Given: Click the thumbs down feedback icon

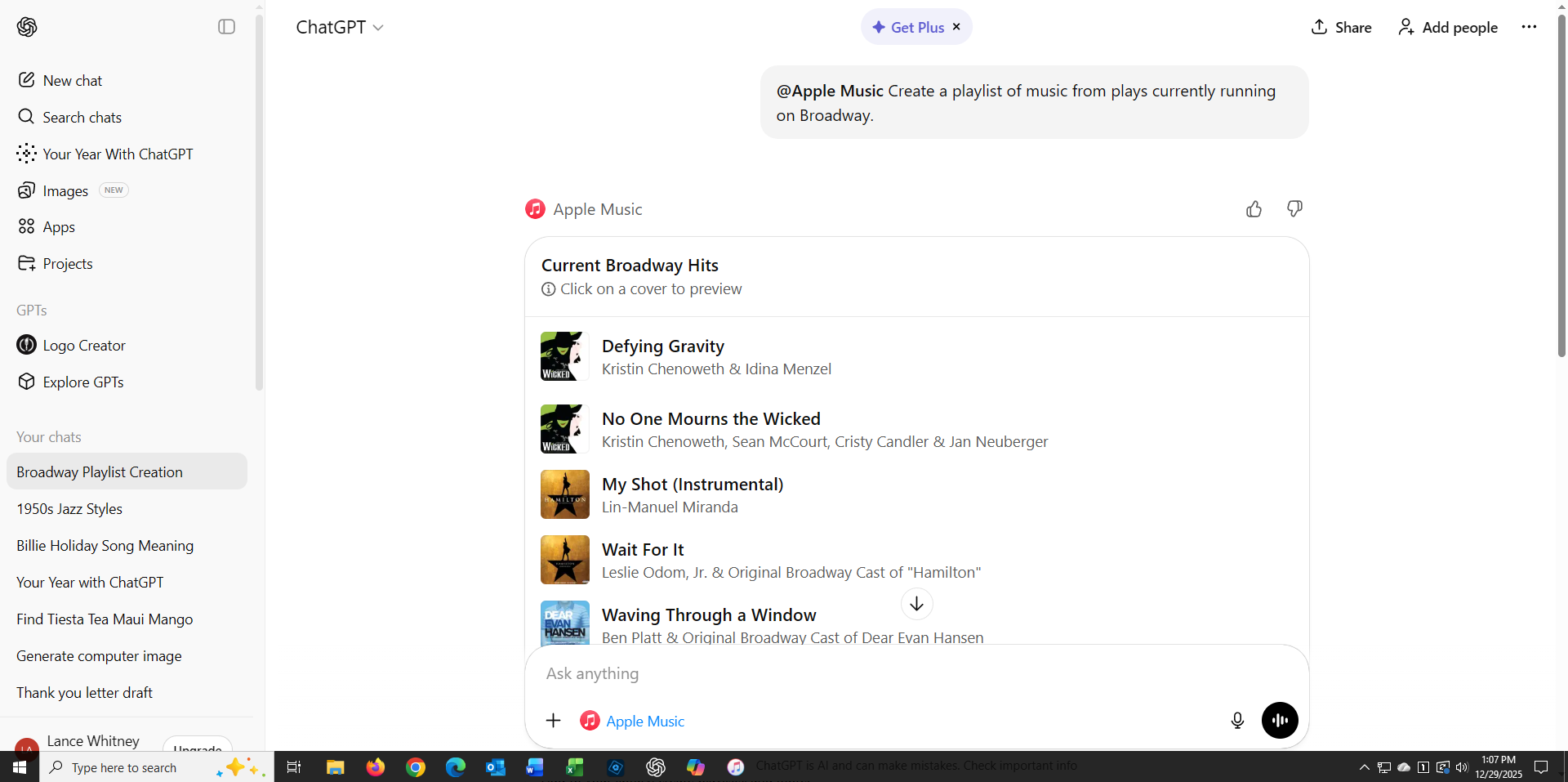Looking at the screenshot, I should tap(1294, 209).
